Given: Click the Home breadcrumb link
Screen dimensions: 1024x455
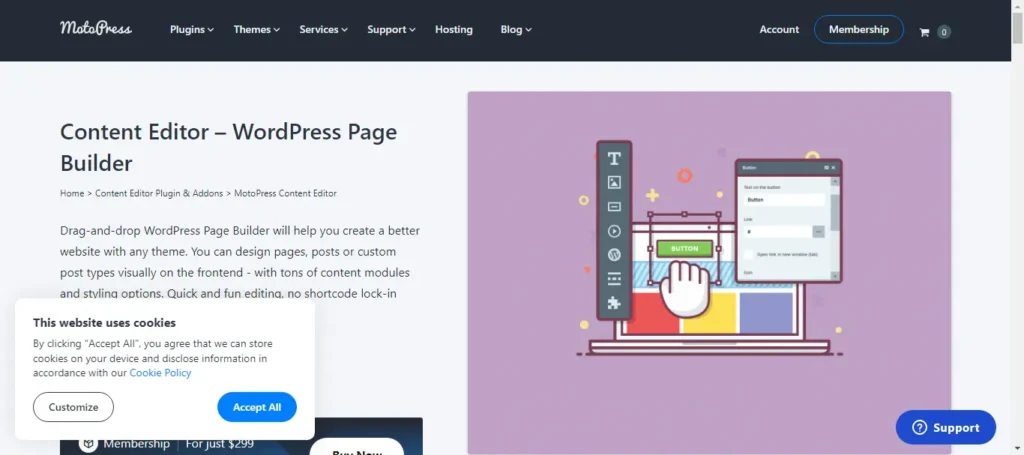Looking at the screenshot, I should [72, 193].
